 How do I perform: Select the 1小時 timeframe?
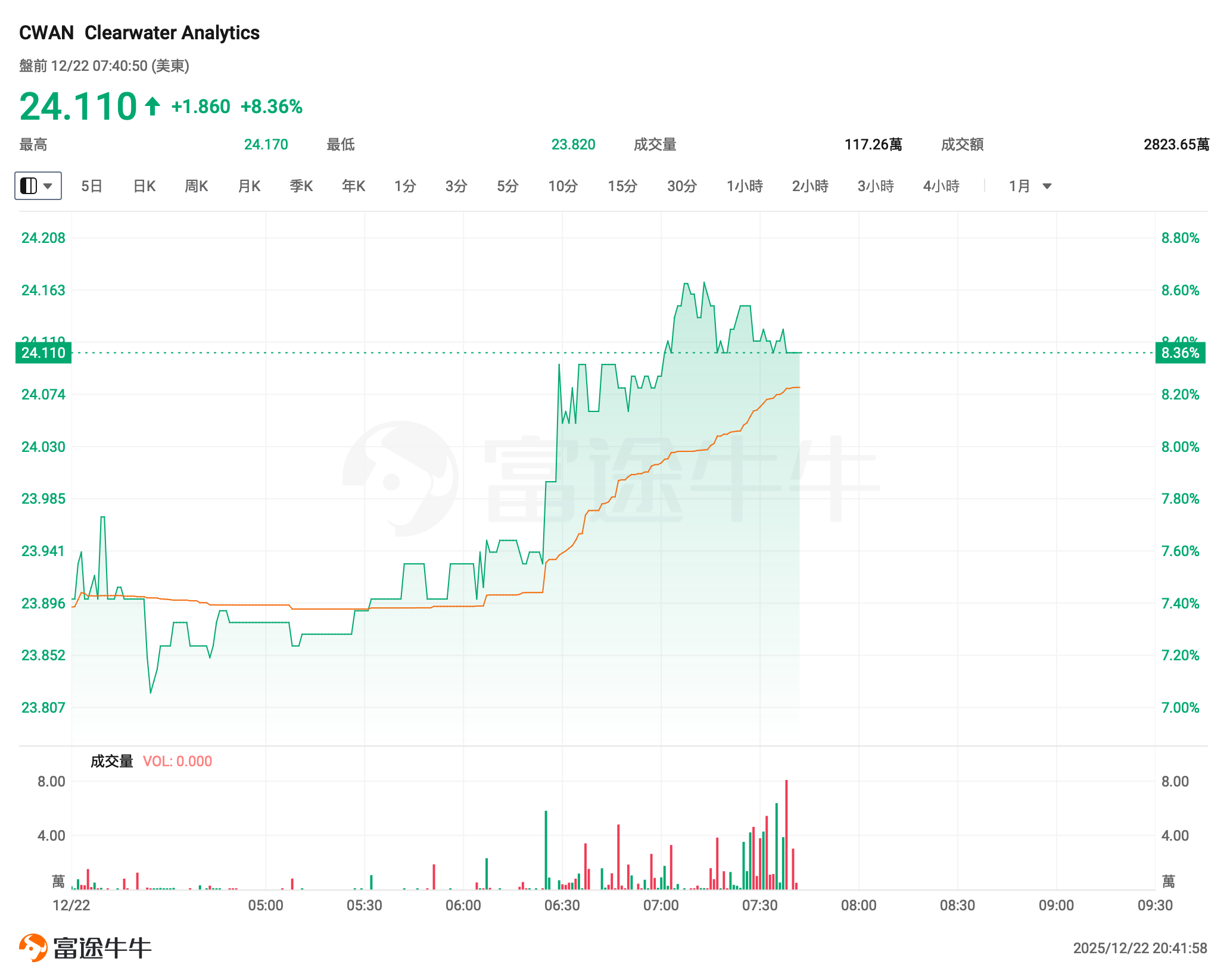tap(745, 186)
